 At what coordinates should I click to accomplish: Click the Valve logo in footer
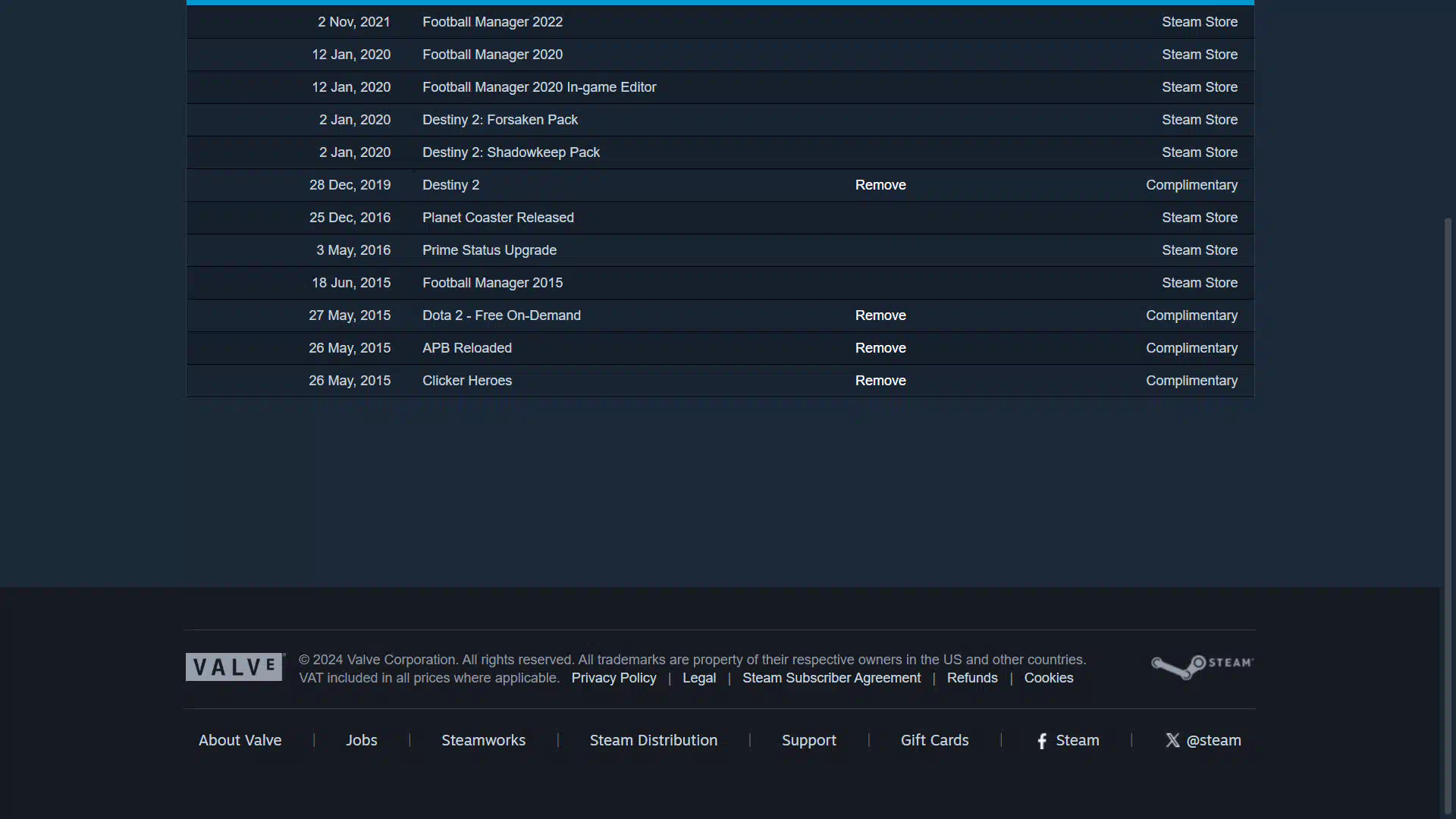point(235,667)
